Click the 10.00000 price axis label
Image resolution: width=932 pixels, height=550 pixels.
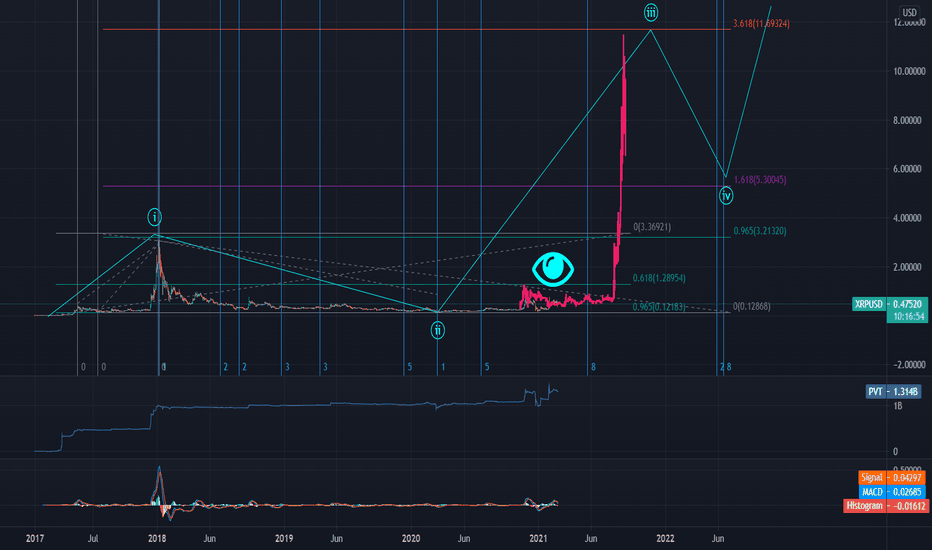point(909,71)
